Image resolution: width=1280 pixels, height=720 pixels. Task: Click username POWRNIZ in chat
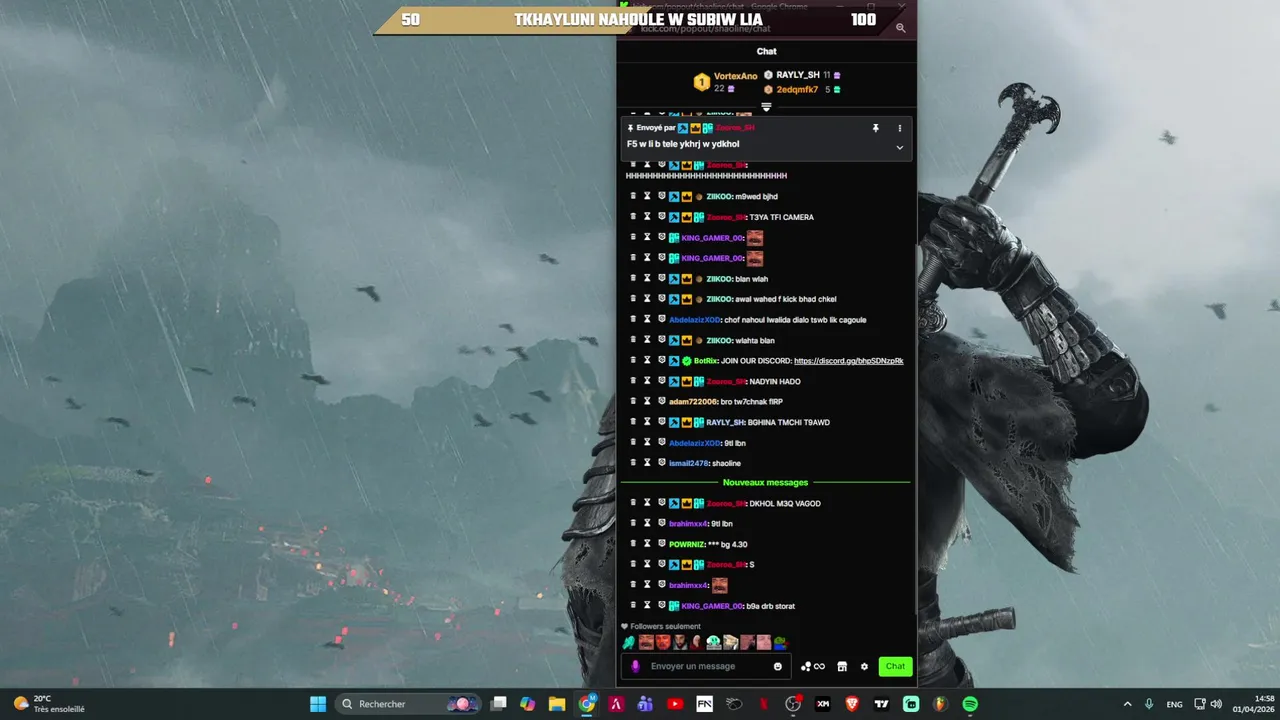[687, 544]
